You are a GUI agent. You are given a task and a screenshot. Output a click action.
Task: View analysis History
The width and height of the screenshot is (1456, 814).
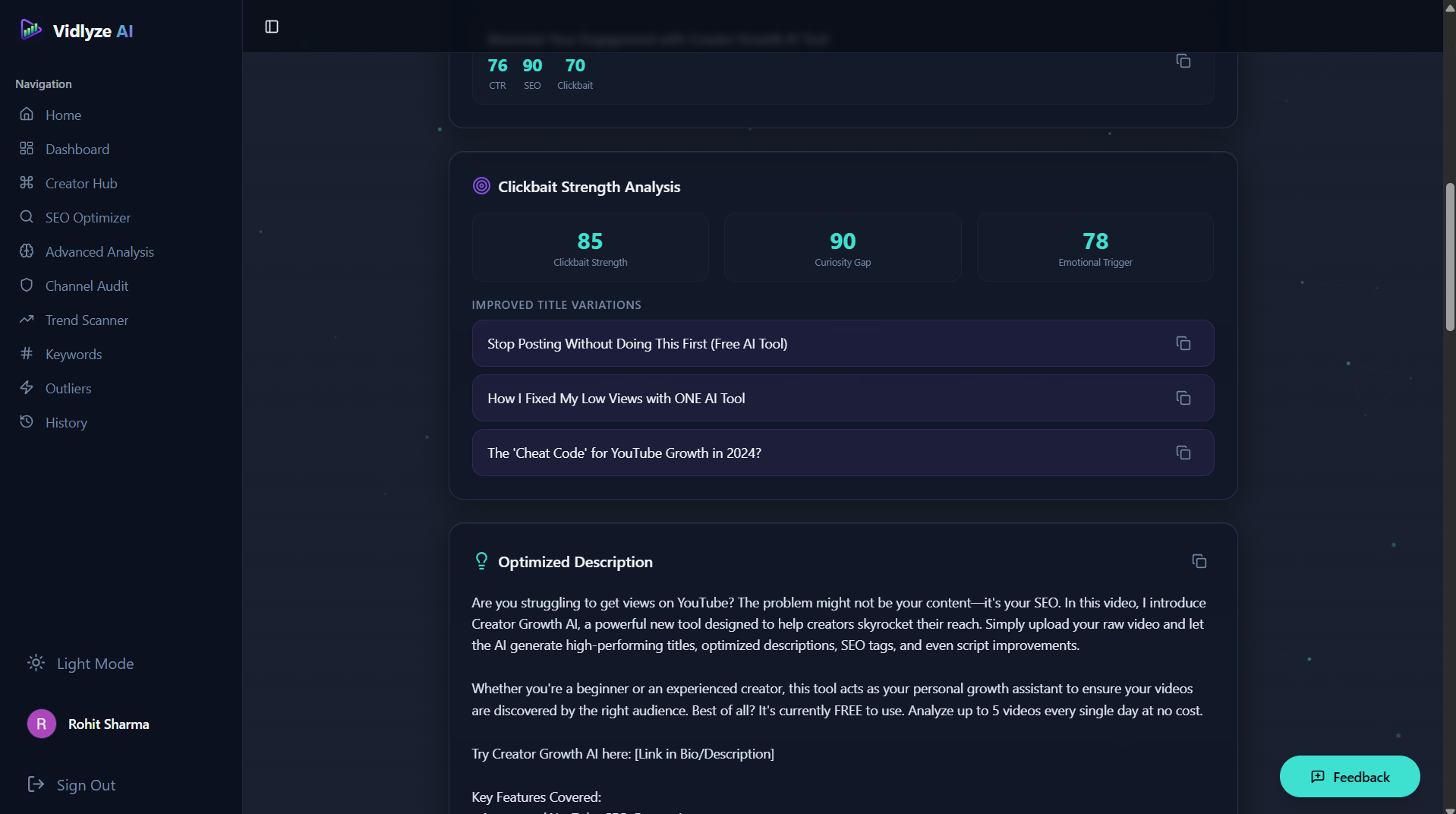pos(65,422)
